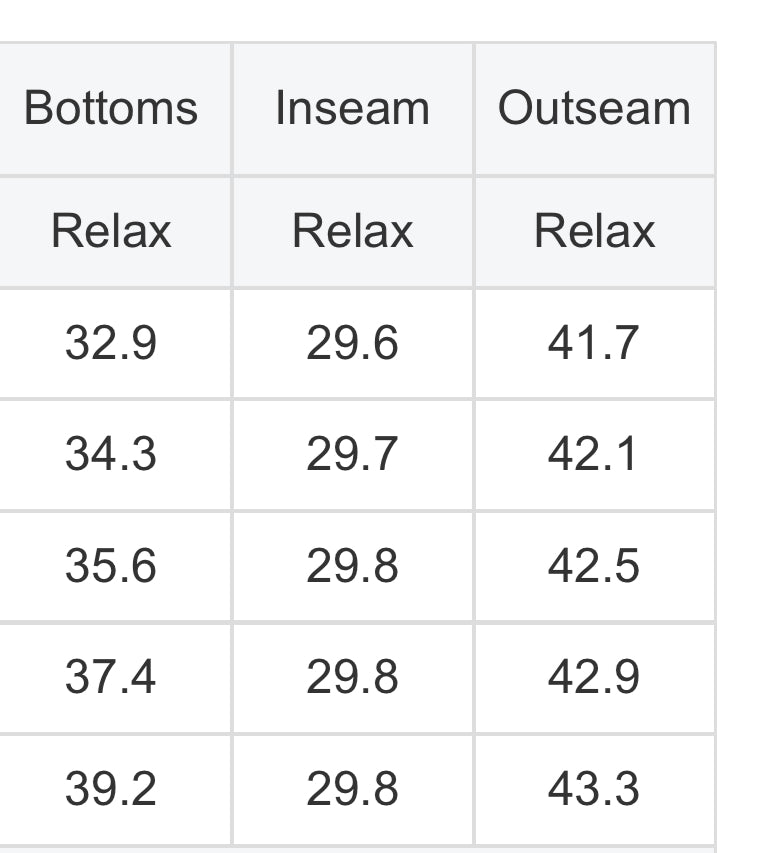Select the 42.9 outseam value
Image resolution: width=758 pixels, height=853 pixels.
click(x=594, y=678)
